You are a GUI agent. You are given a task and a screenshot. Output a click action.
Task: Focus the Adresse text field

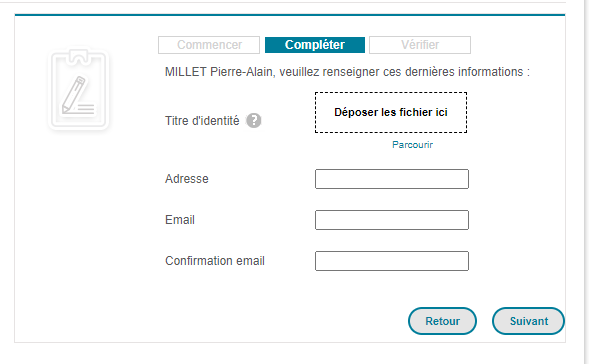[x=392, y=179]
